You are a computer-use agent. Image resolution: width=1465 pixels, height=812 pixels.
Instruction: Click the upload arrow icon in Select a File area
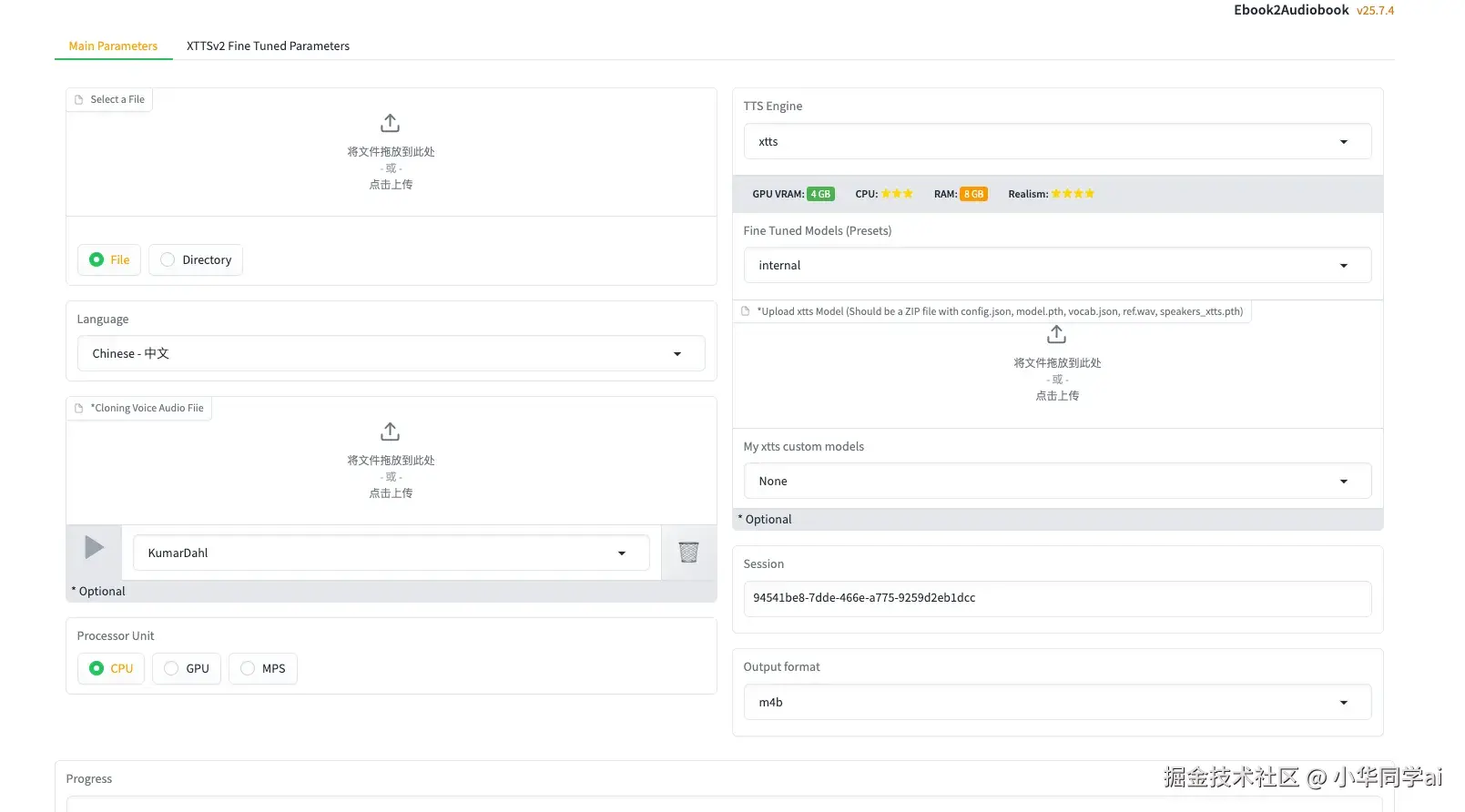tap(390, 123)
